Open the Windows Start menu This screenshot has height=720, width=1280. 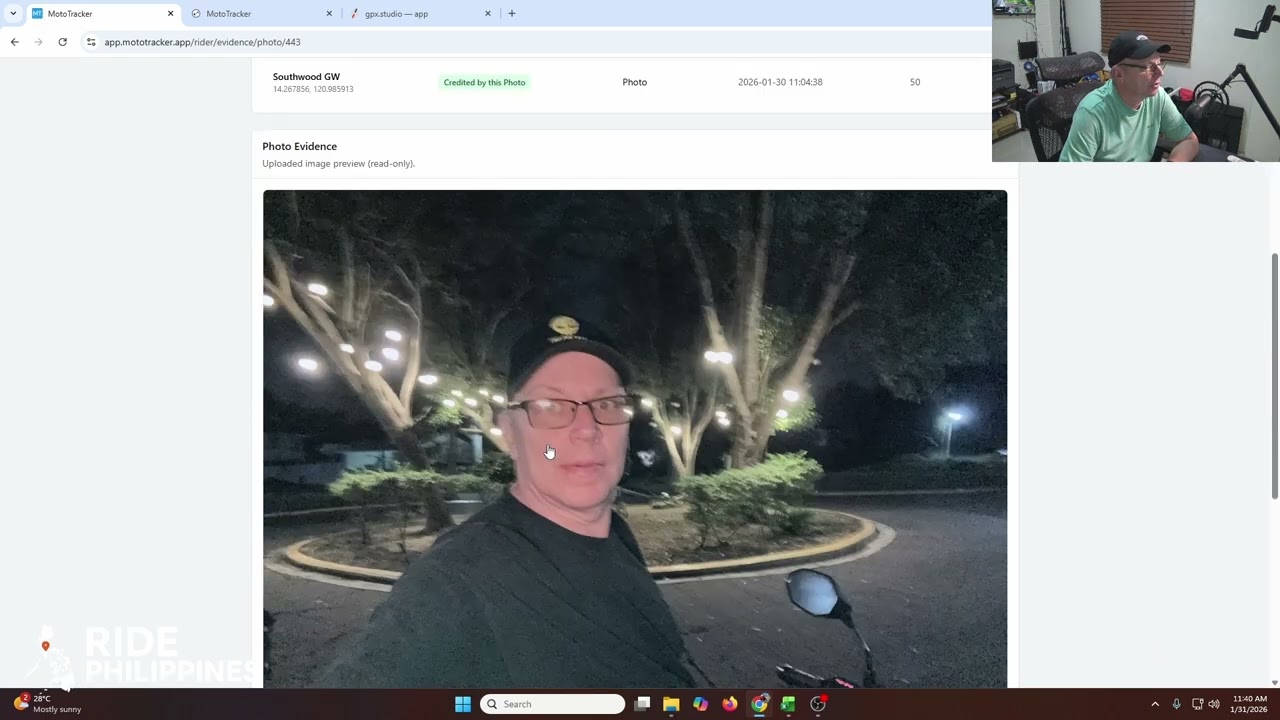coord(462,704)
